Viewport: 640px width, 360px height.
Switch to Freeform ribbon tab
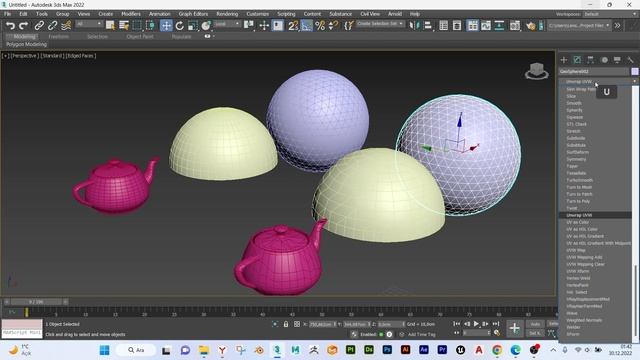click(x=59, y=36)
